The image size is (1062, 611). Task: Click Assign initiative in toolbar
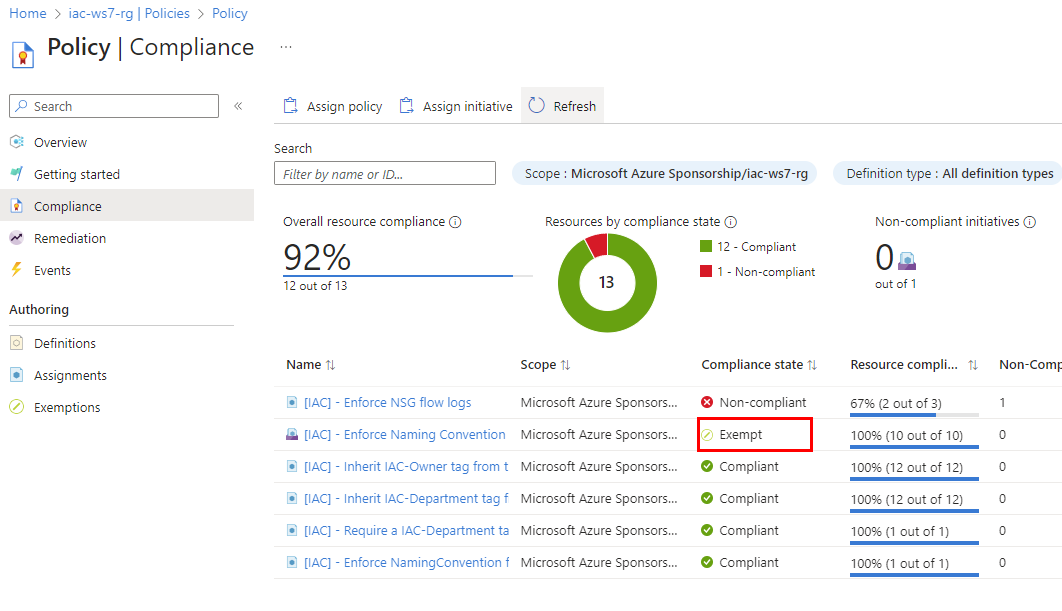[x=456, y=106]
